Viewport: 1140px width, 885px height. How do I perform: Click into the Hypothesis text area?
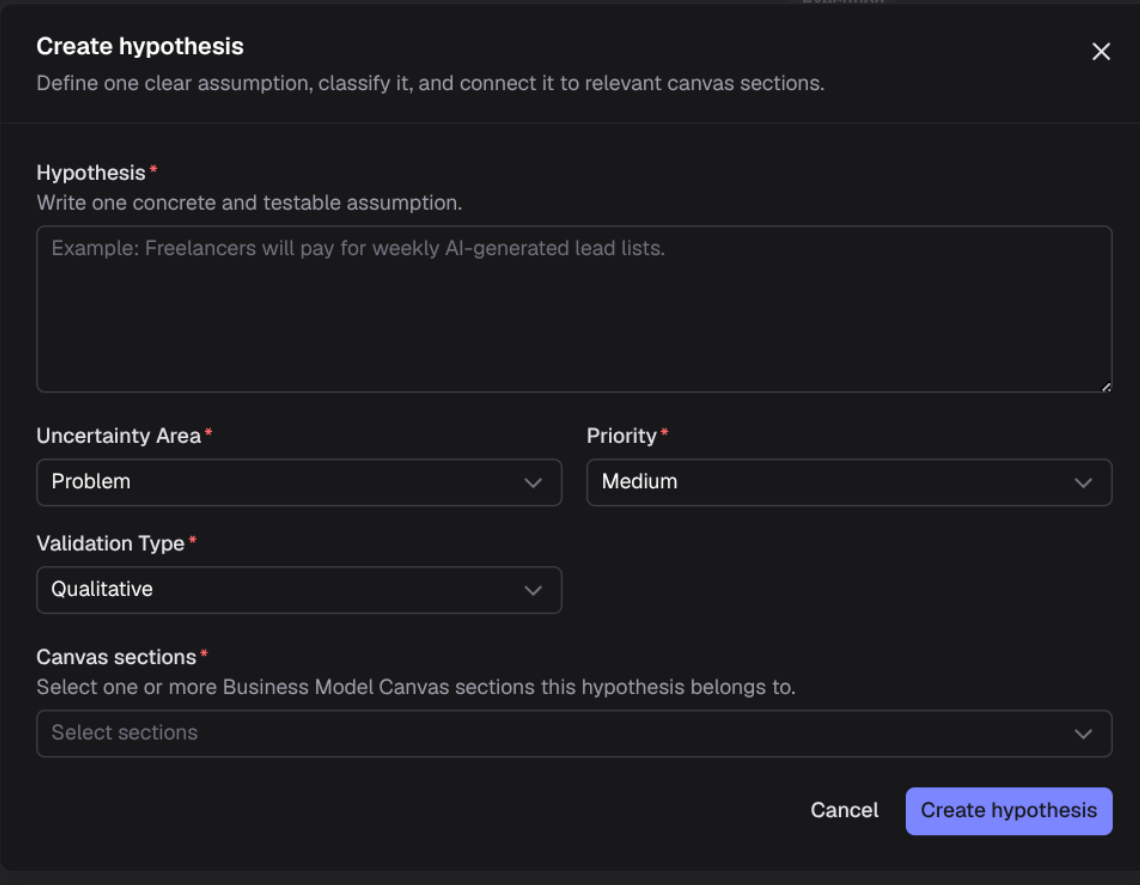574,309
